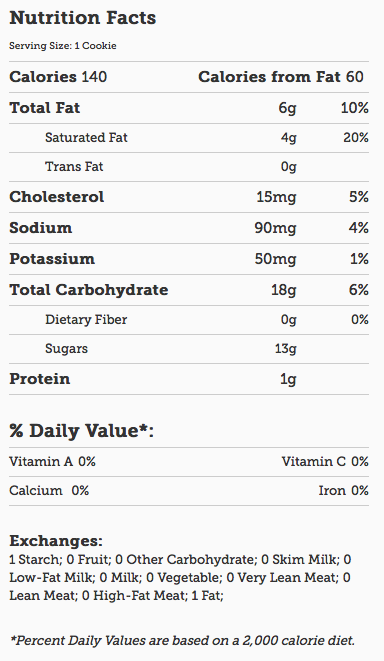Click the Nutrition Facts heading

click(83, 18)
